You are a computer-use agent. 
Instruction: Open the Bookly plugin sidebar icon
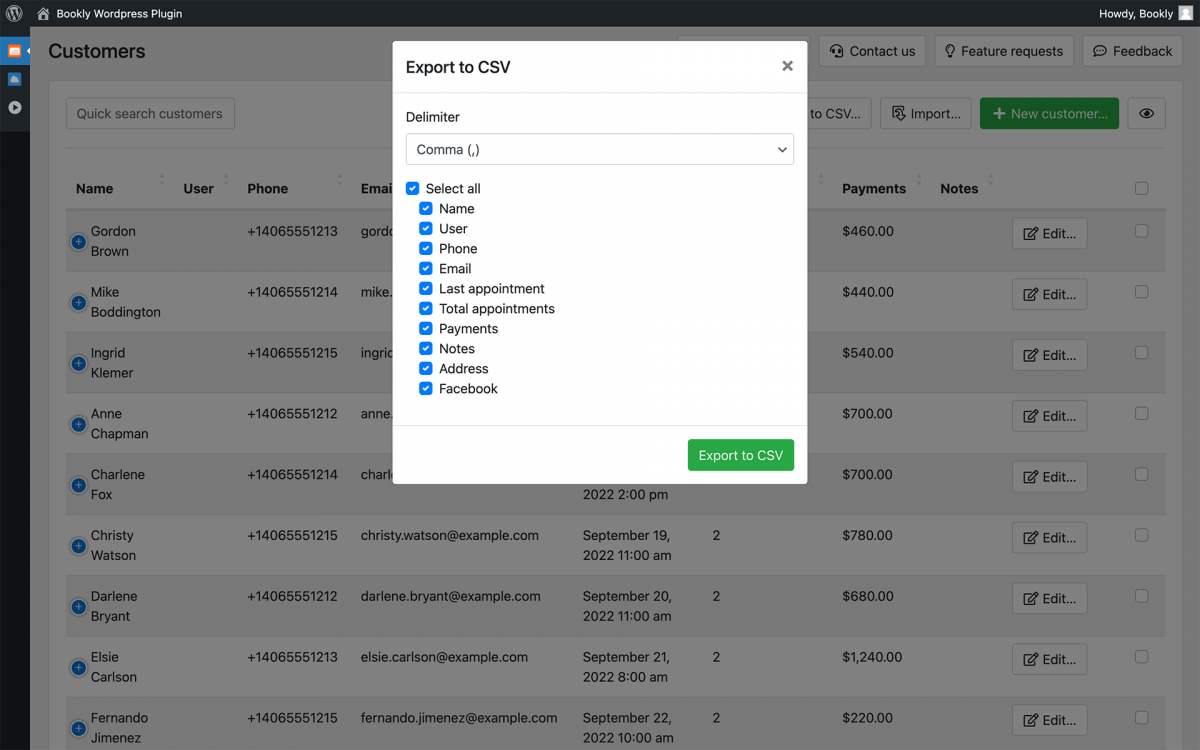click(14, 51)
